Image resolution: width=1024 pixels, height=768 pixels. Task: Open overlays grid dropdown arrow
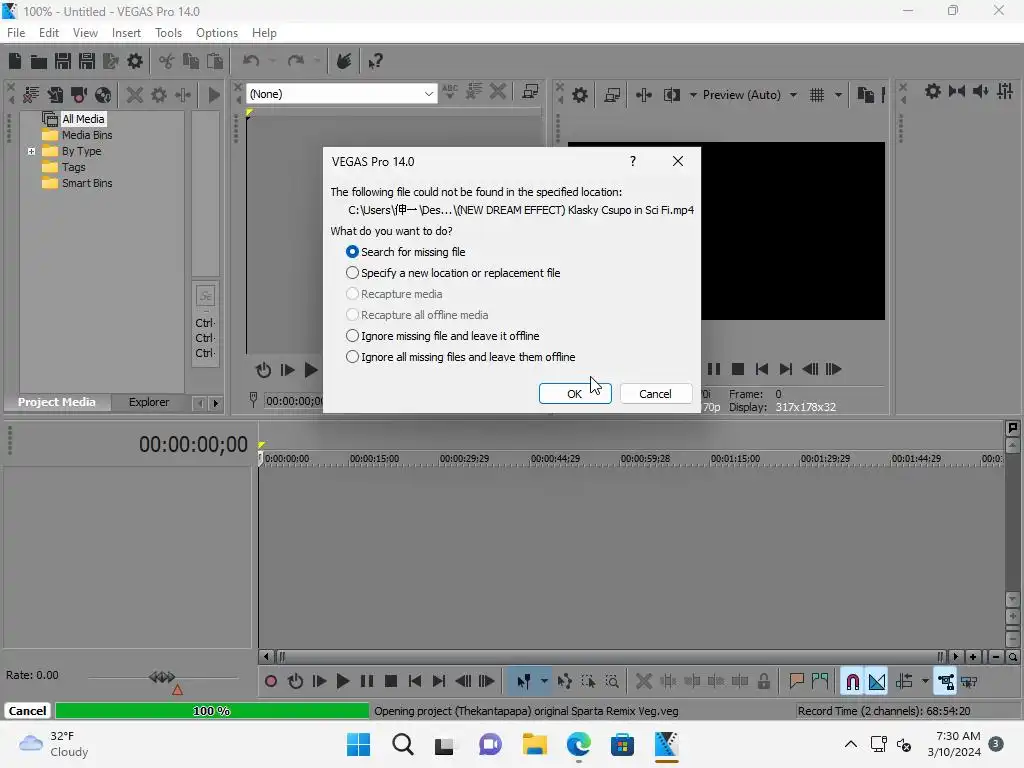click(838, 95)
